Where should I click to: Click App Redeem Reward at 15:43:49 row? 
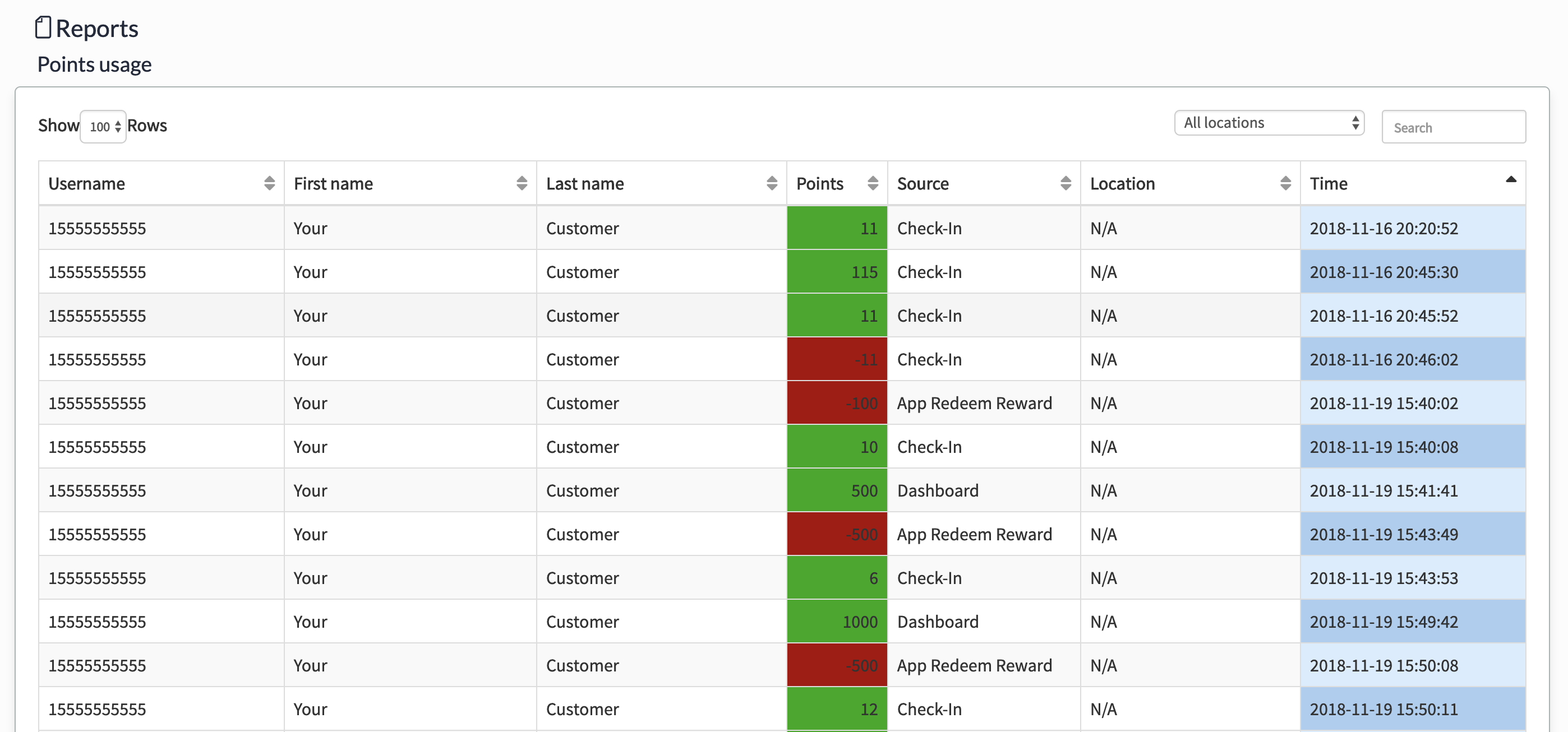point(974,534)
